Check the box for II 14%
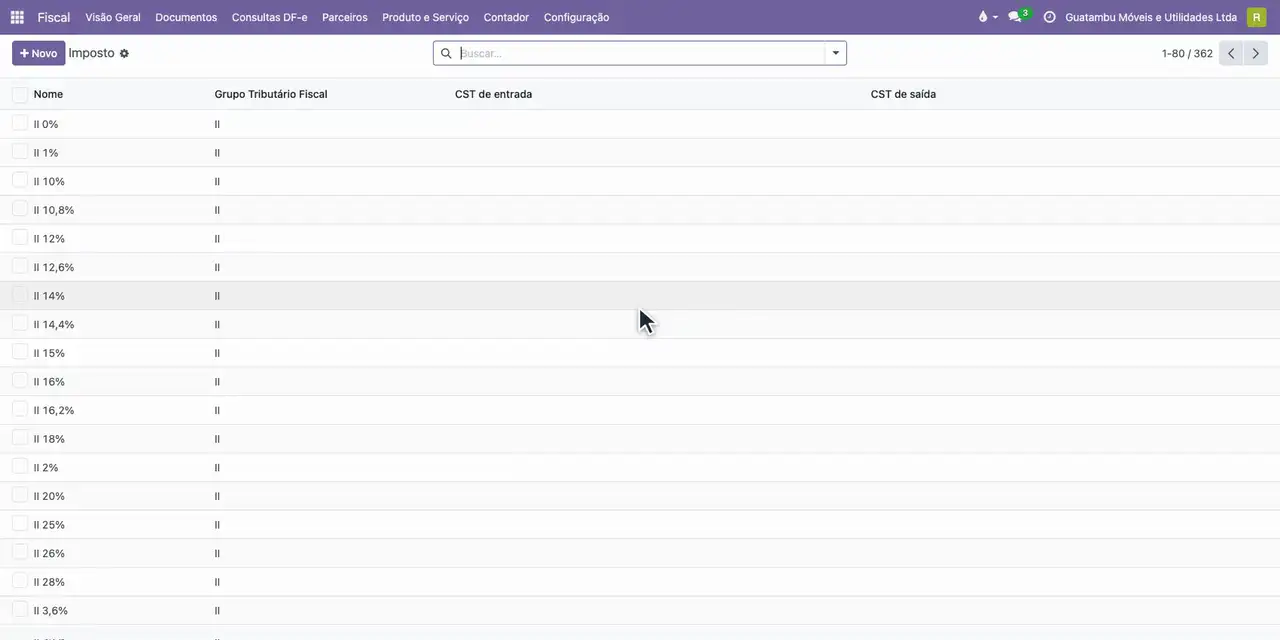This screenshot has width=1280, height=640. click(20, 295)
